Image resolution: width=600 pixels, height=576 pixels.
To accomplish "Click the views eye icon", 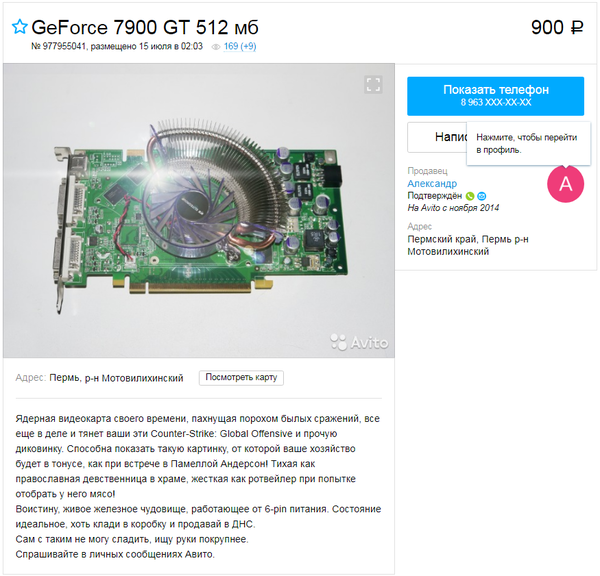I will pos(216,47).
